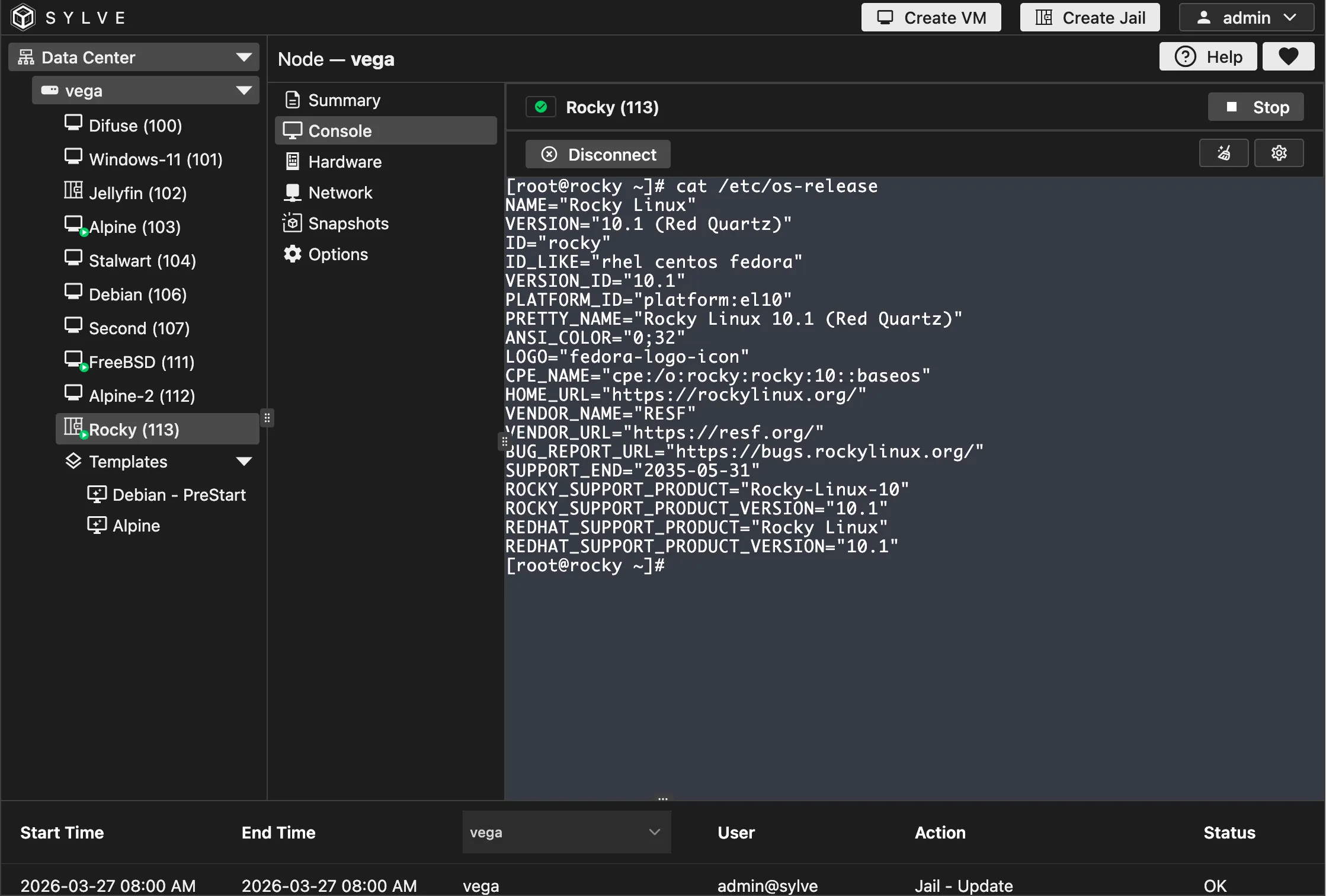Click the Debian - PreStart template icon
The height and width of the screenshot is (896, 1326).
click(x=97, y=494)
